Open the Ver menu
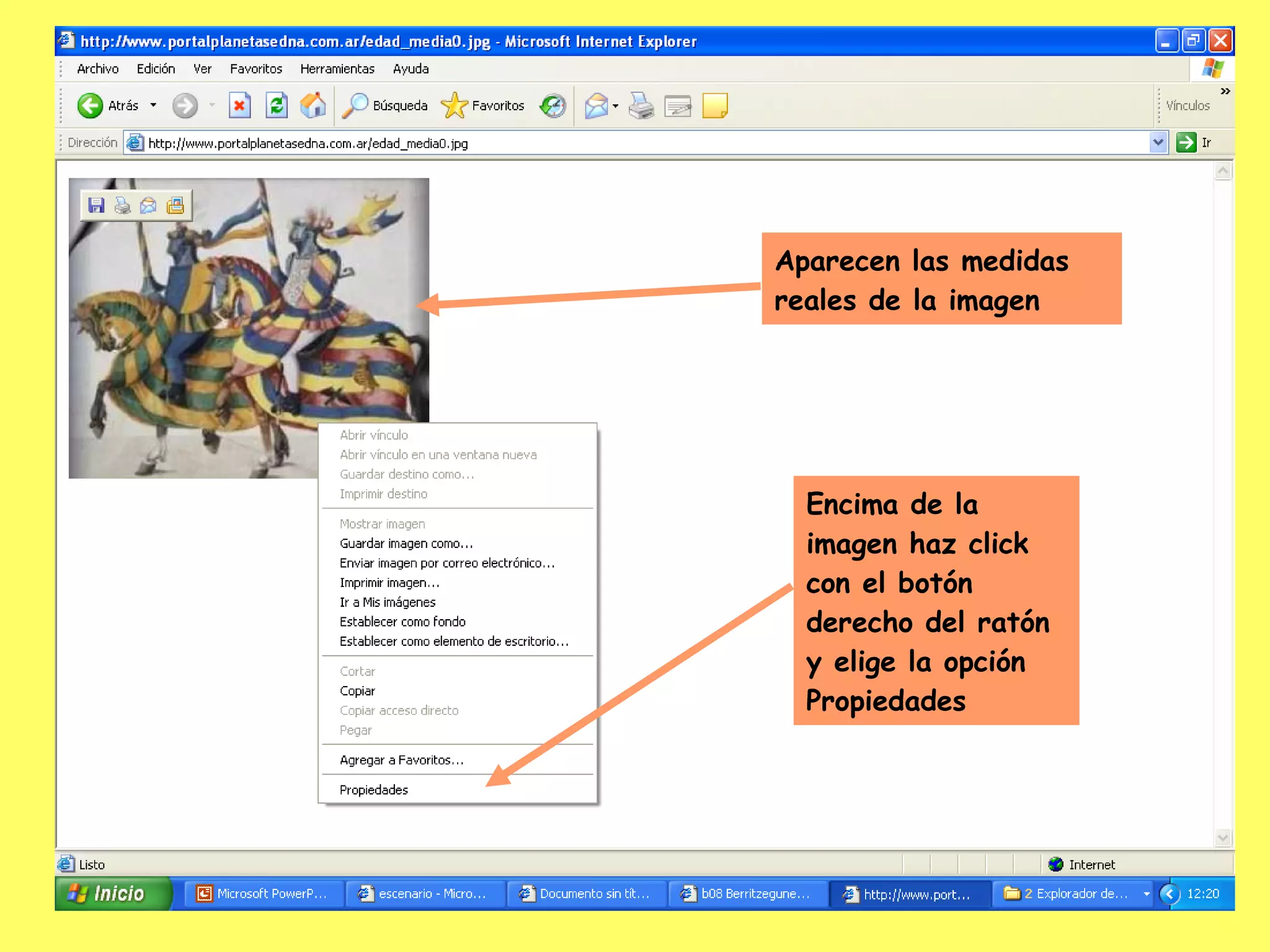This screenshot has height=952, width=1270. (202, 69)
